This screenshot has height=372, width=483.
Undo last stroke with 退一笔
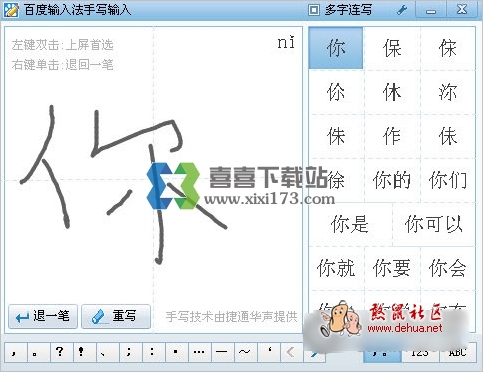(43, 316)
